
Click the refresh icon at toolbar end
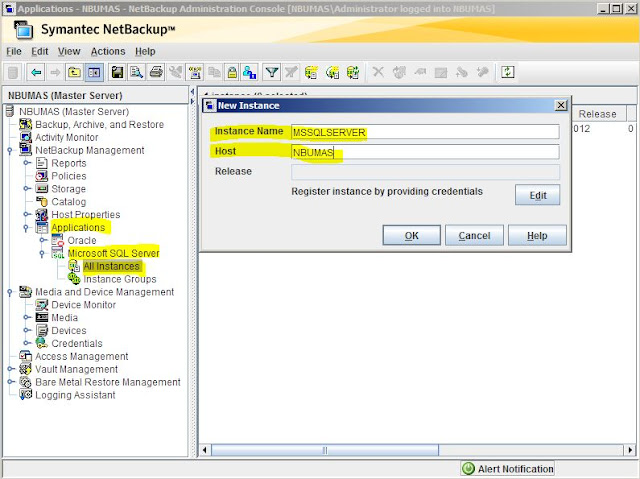[507, 73]
